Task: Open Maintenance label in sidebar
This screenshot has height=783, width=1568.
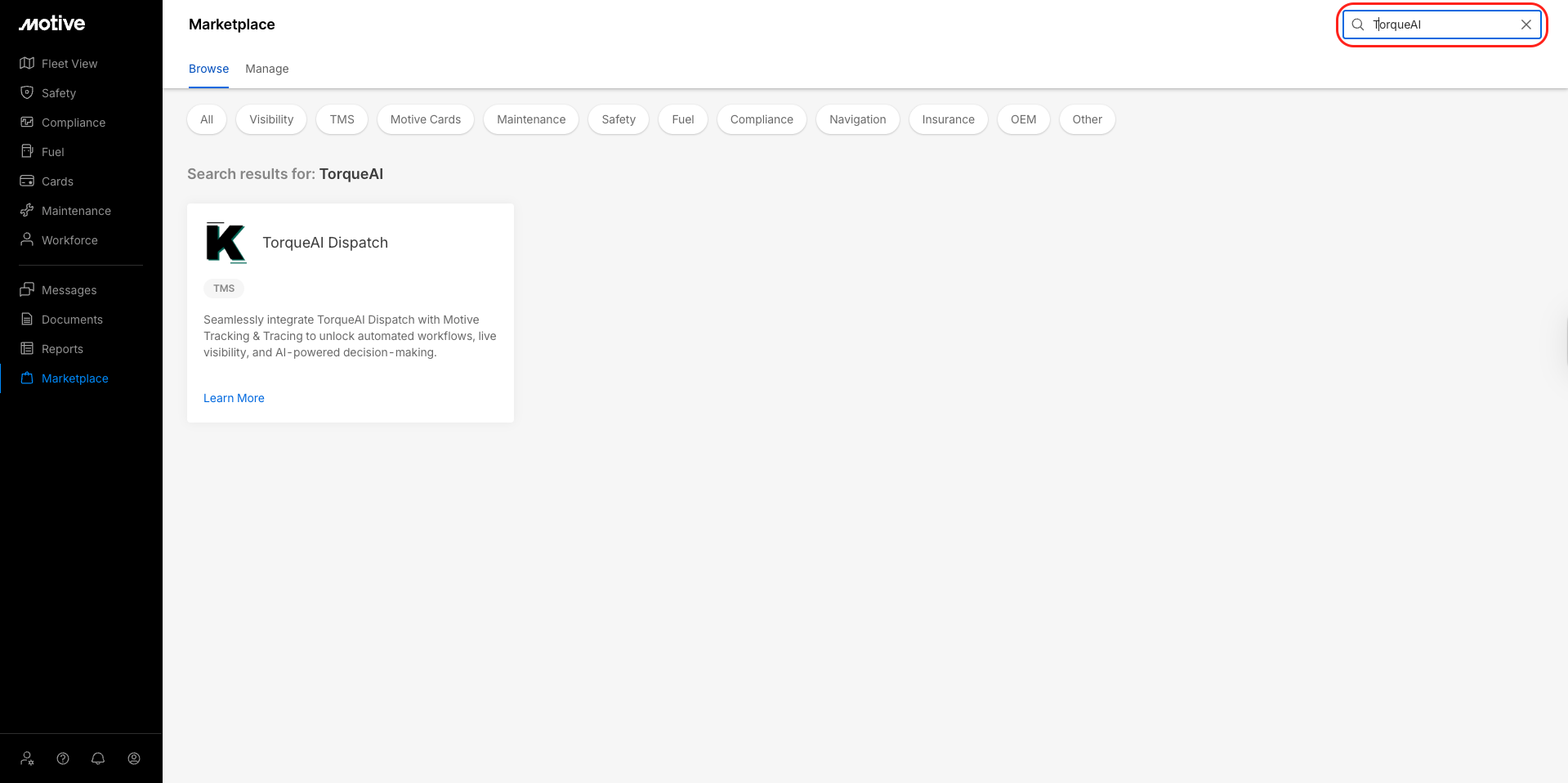Action: coord(76,211)
